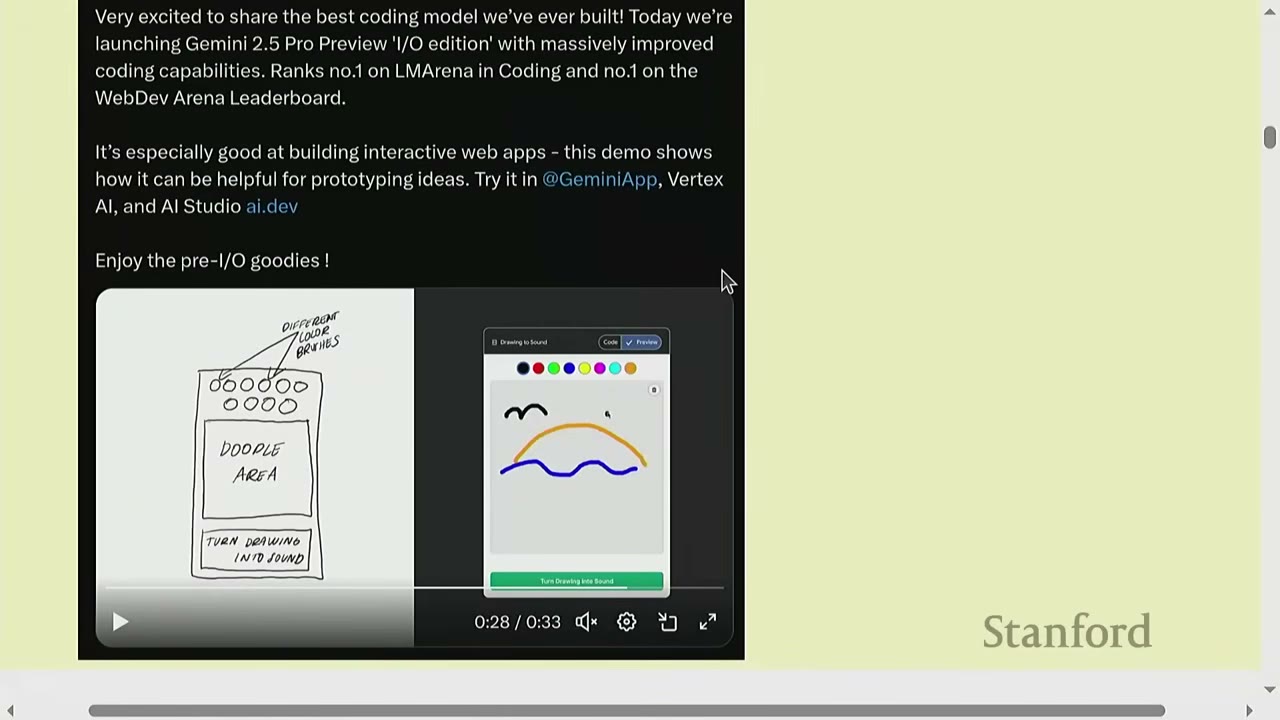
Task: Select the orange brush color in demo
Action: coord(630,368)
